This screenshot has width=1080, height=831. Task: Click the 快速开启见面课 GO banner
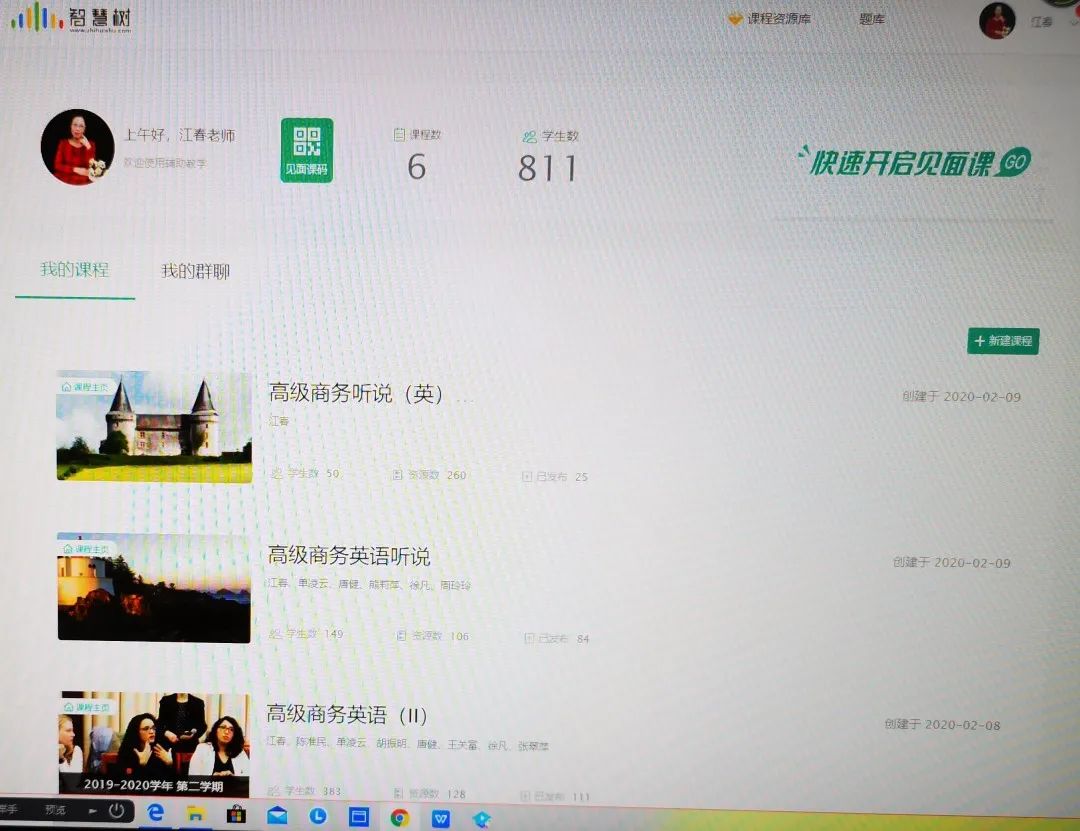(x=914, y=162)
